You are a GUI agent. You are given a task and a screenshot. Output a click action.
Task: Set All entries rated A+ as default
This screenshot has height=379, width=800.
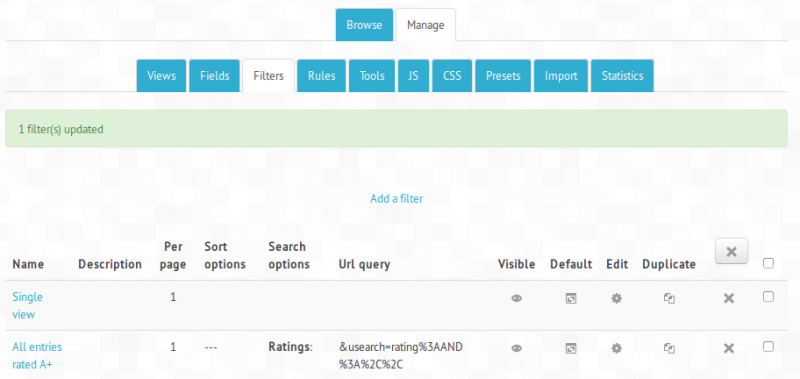coord(570,348)
